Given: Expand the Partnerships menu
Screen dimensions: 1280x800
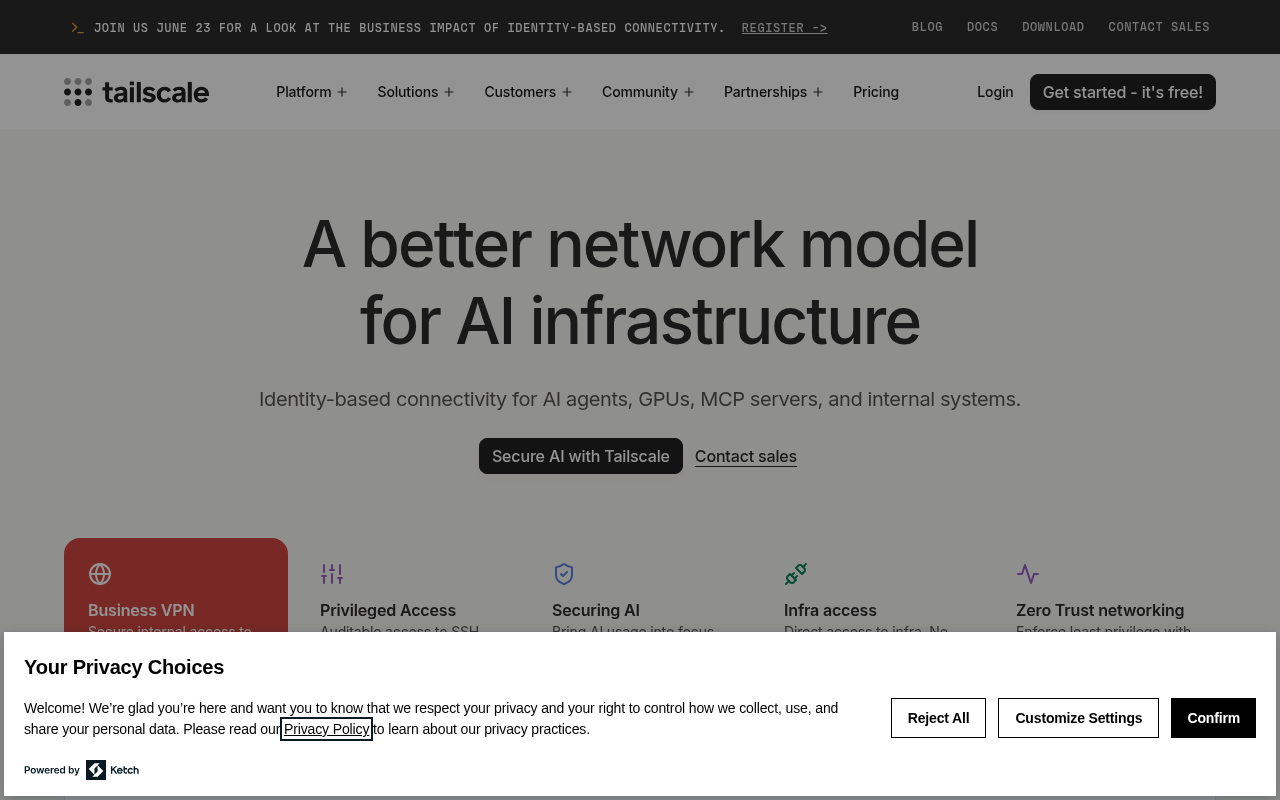Looking at the screenshot, I should (774, 92).
